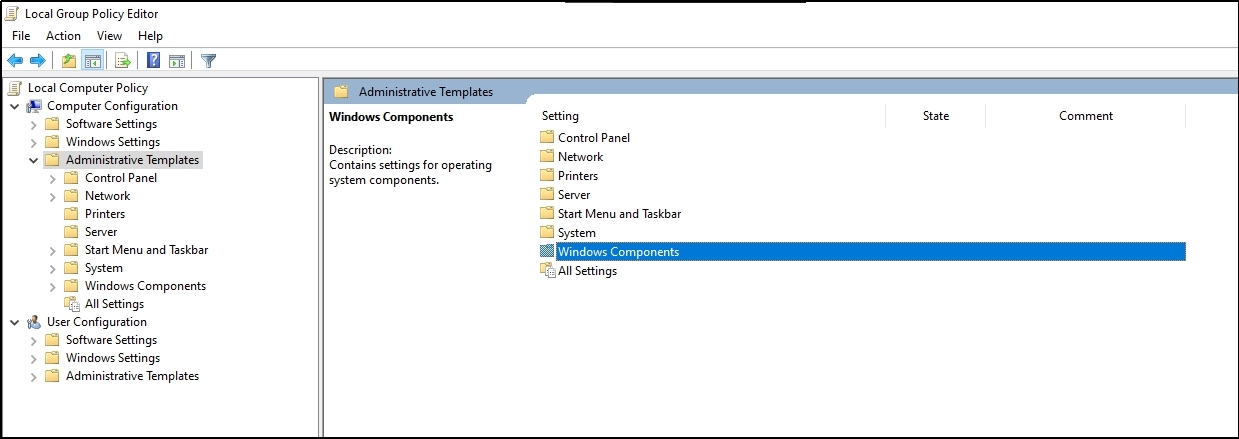Expand Administrative Templates under User Configuration
Screen dimensions: 1239x439
point(33,376)
